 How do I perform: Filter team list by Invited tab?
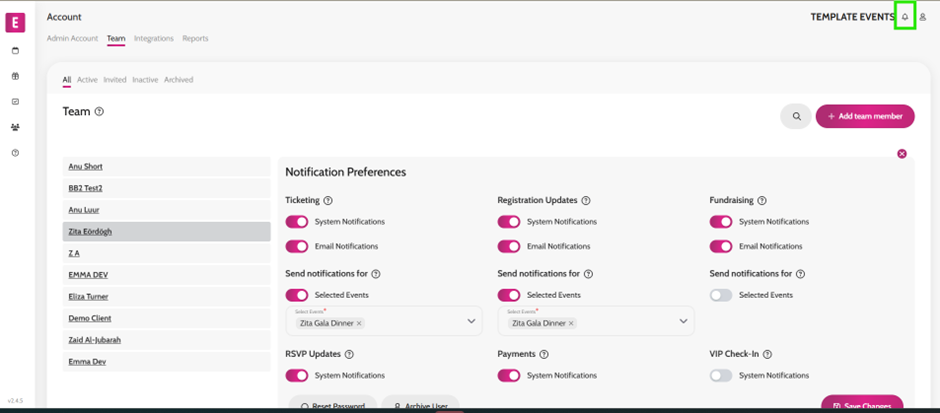click(115, 80)
